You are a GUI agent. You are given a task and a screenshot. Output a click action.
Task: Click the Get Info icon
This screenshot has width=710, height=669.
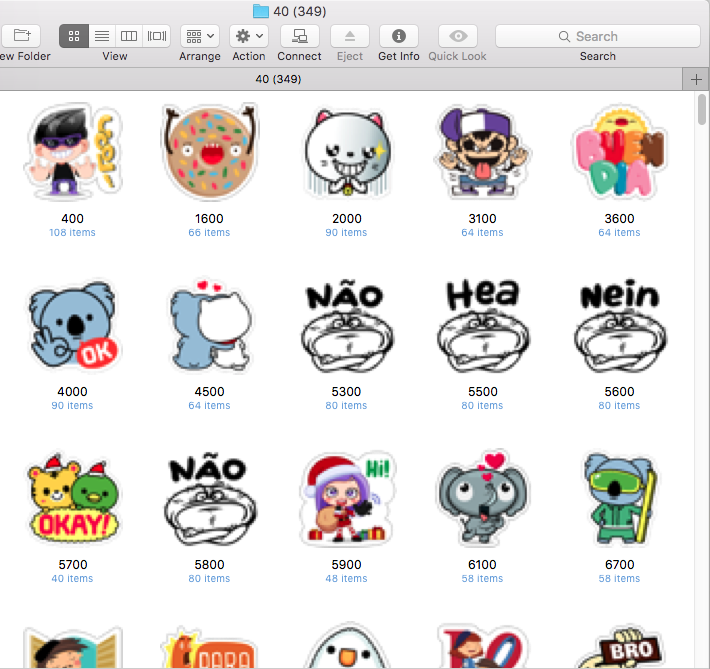tap(399, 36)
